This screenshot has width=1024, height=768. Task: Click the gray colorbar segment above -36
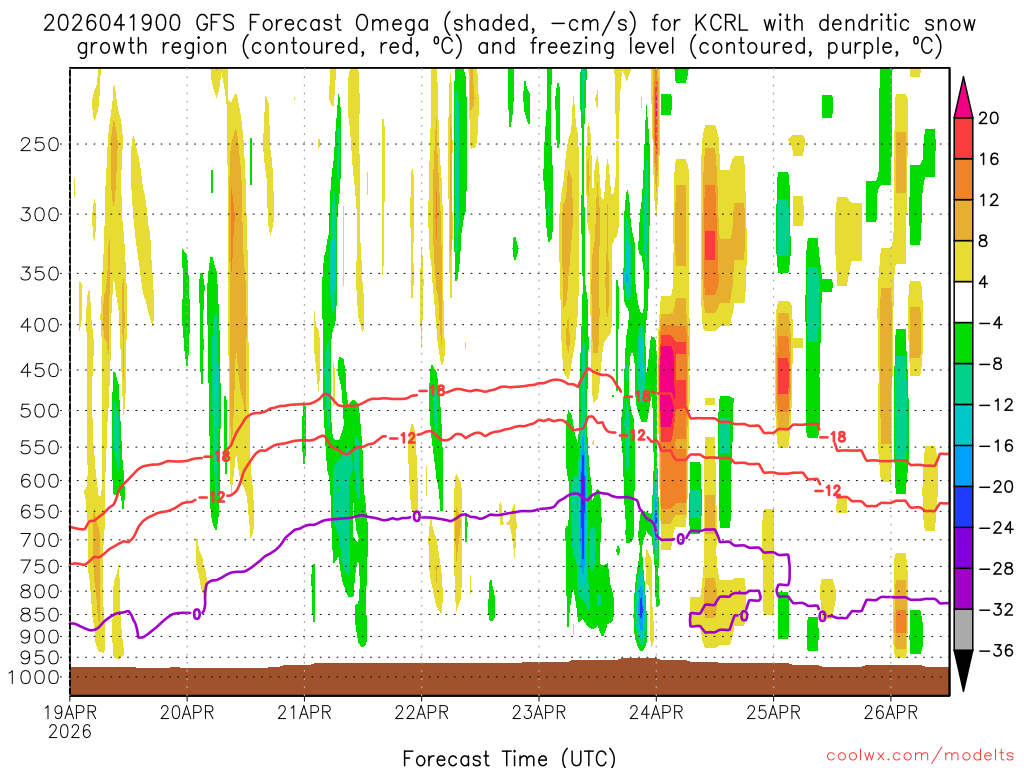pos(963,630)
